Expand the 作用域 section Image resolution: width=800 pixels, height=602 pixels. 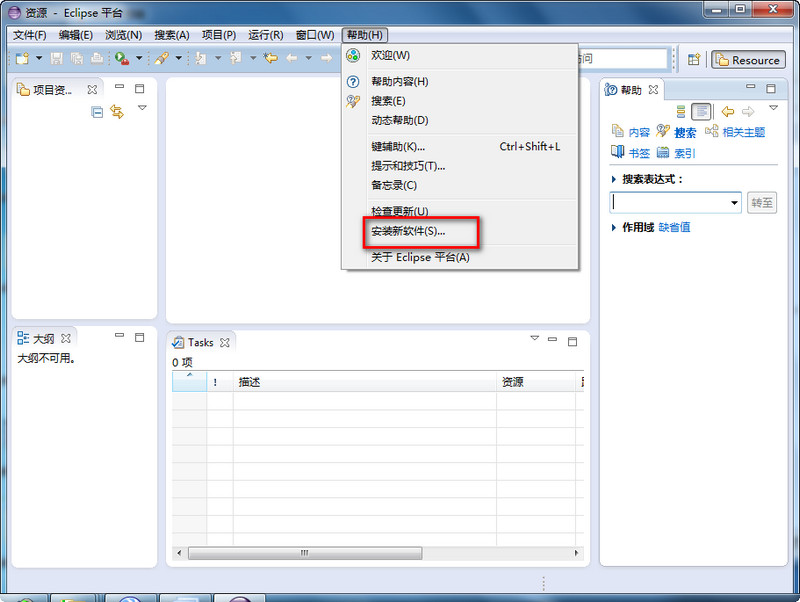[614, 227]
